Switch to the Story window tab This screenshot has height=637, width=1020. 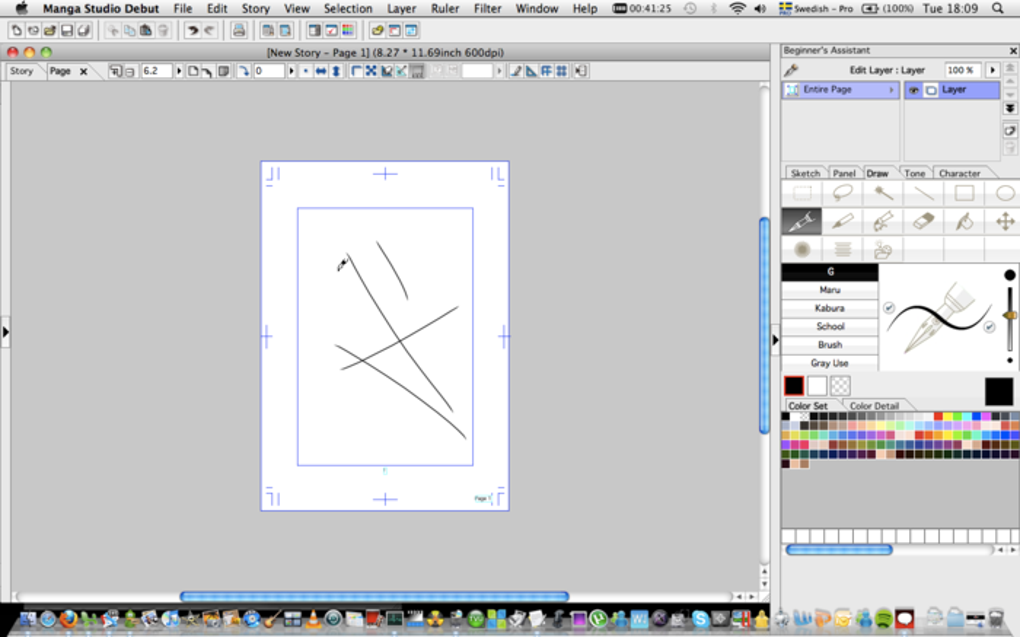pyautogui.click(x=21, y=71)
